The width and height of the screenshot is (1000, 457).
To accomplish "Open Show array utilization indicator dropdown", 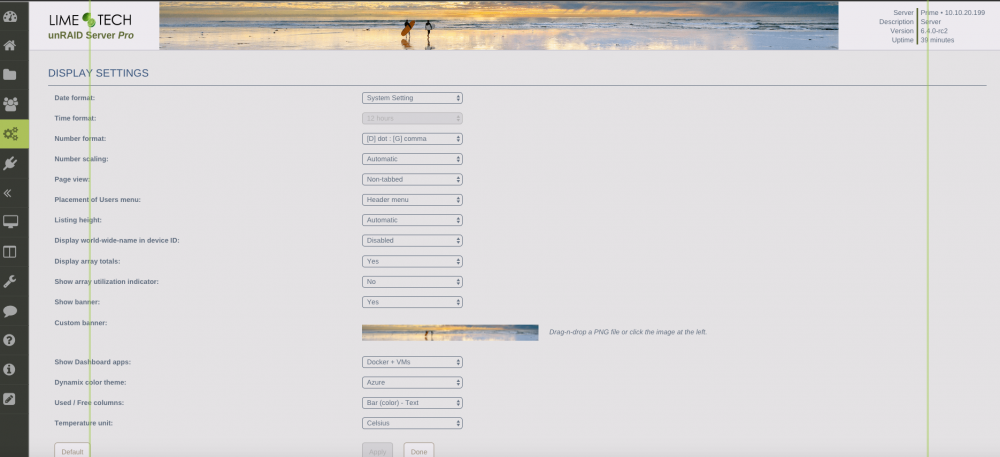I will 412,282.
